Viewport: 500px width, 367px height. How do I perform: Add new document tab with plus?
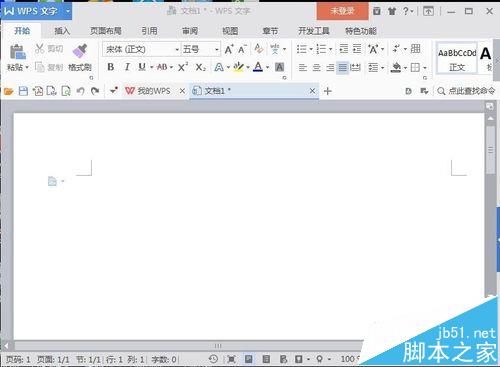[x=327, y=91]
